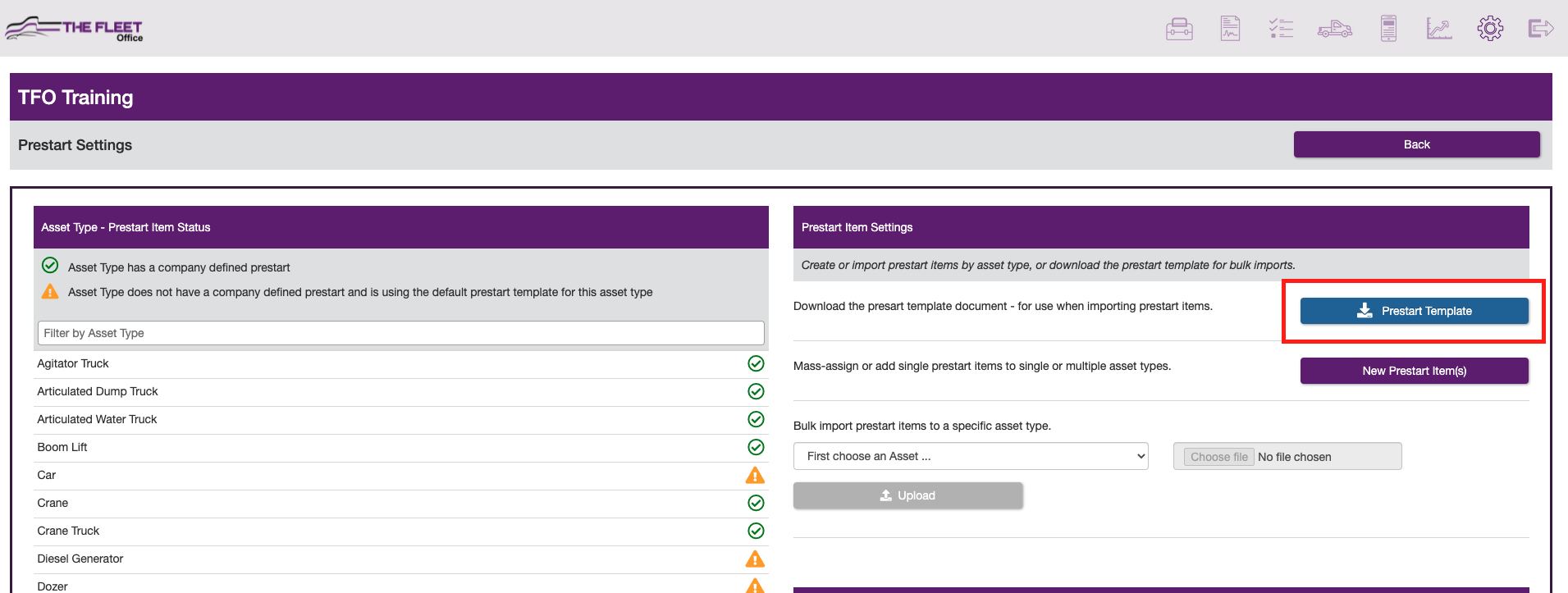Image resolution: width=1568 pixels, height=593 pixels.
Task: Click the Crane row green check icon
Action: 757,503
